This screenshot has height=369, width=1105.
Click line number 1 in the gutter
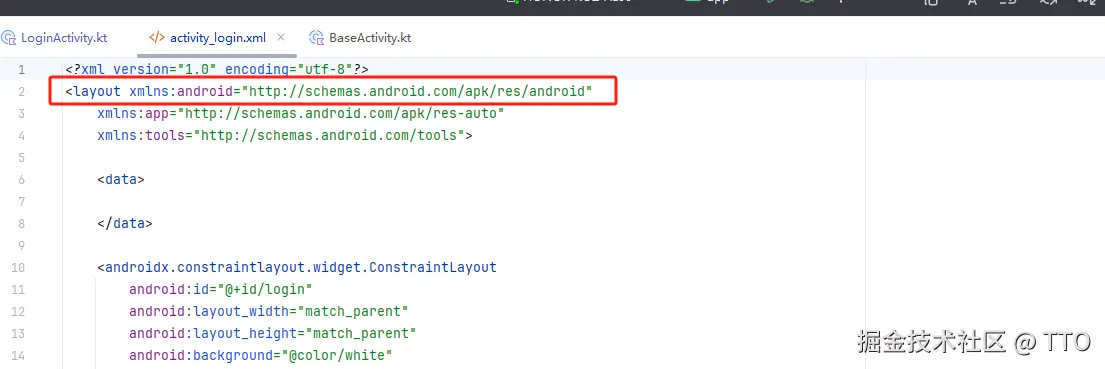point(21,70)
